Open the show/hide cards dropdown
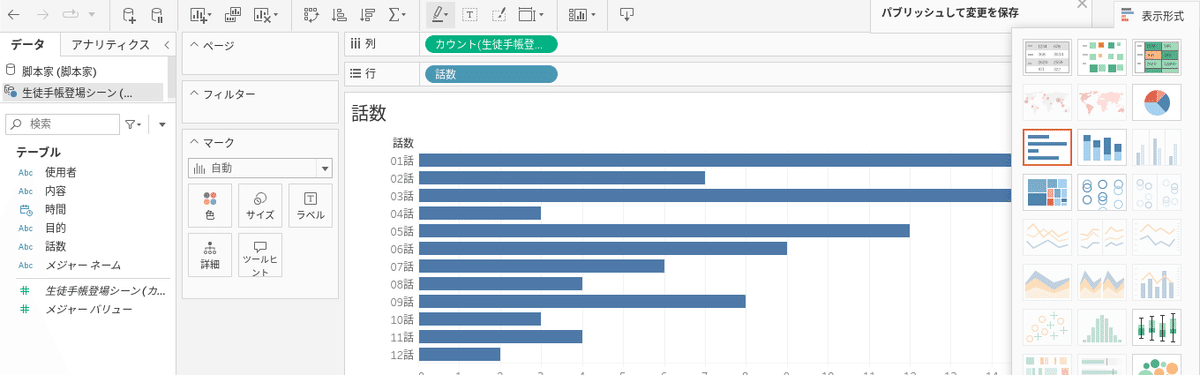The height and width of the screenshot is (375, 1200). [x=582, y=15]
